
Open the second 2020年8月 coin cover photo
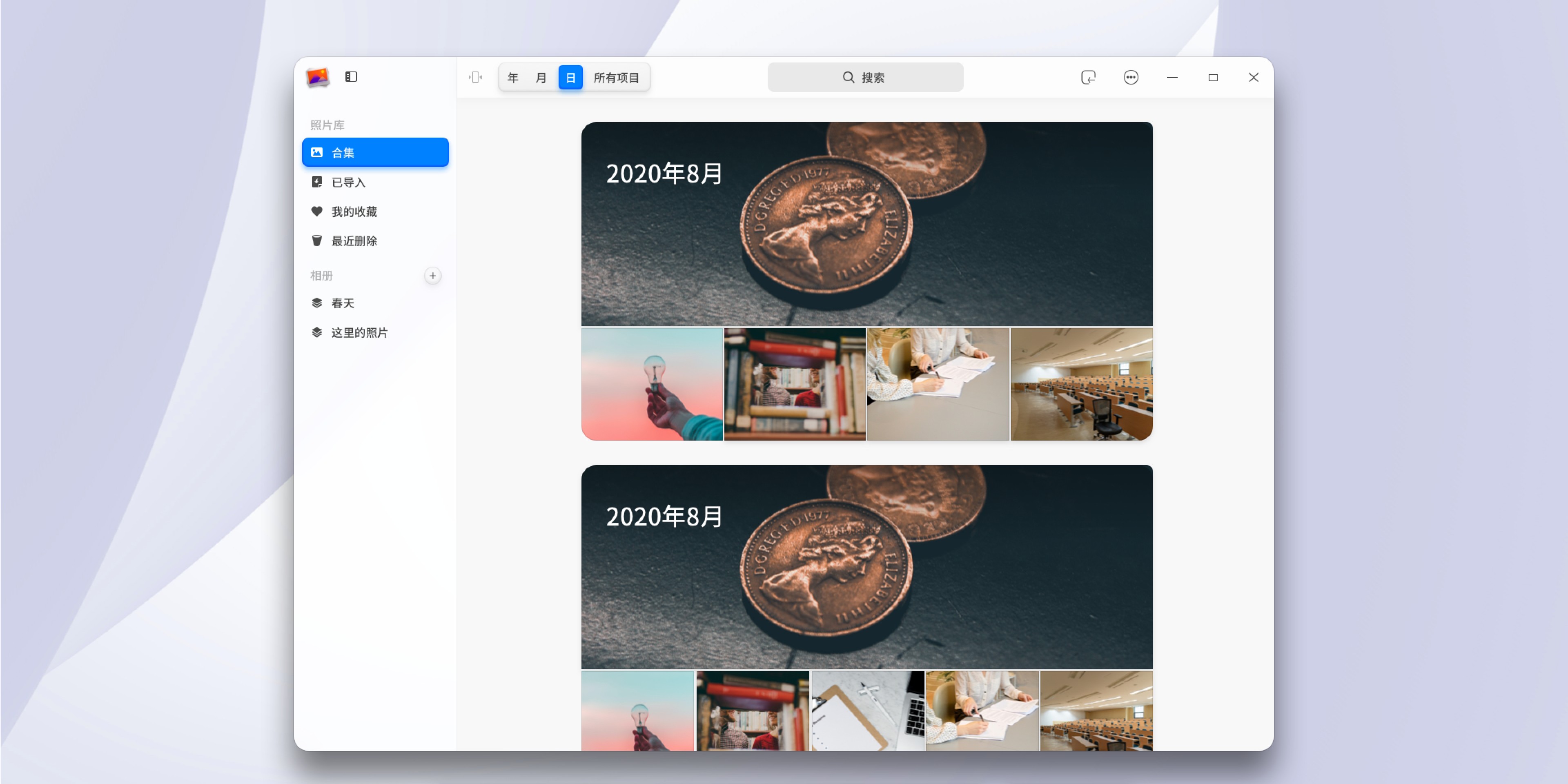tap(867, 567)
